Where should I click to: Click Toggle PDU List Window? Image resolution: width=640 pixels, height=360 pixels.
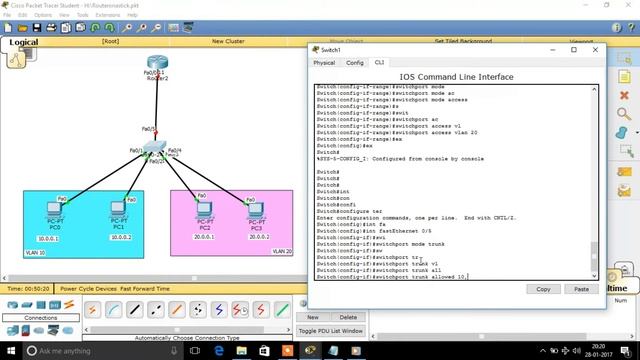[x=331, y=331]
